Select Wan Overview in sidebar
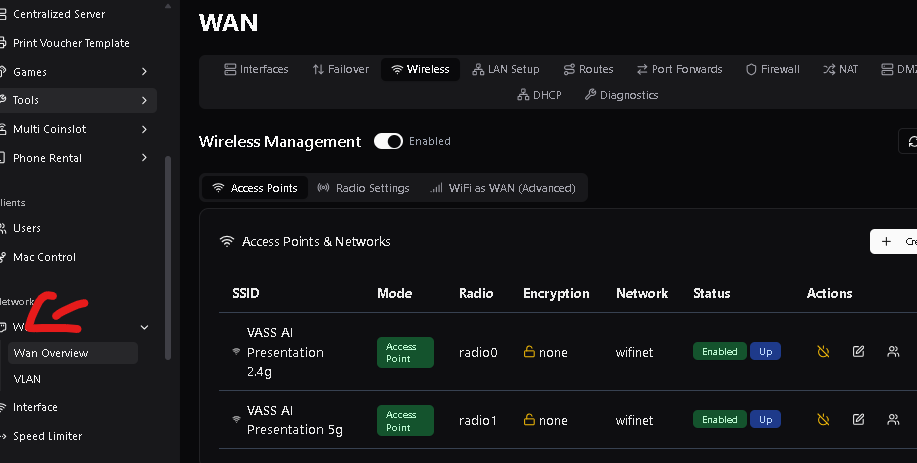 tap(73, 353)
